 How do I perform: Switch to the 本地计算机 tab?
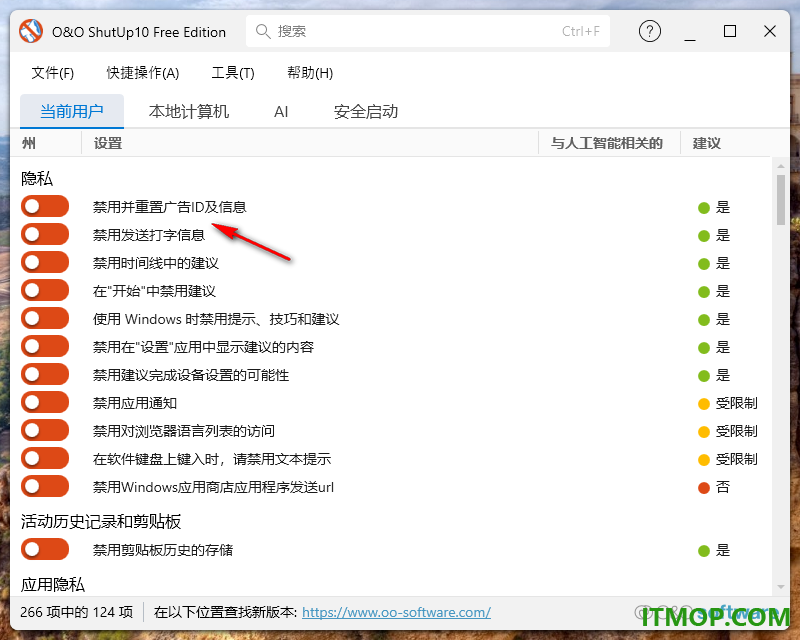[189, 111]
